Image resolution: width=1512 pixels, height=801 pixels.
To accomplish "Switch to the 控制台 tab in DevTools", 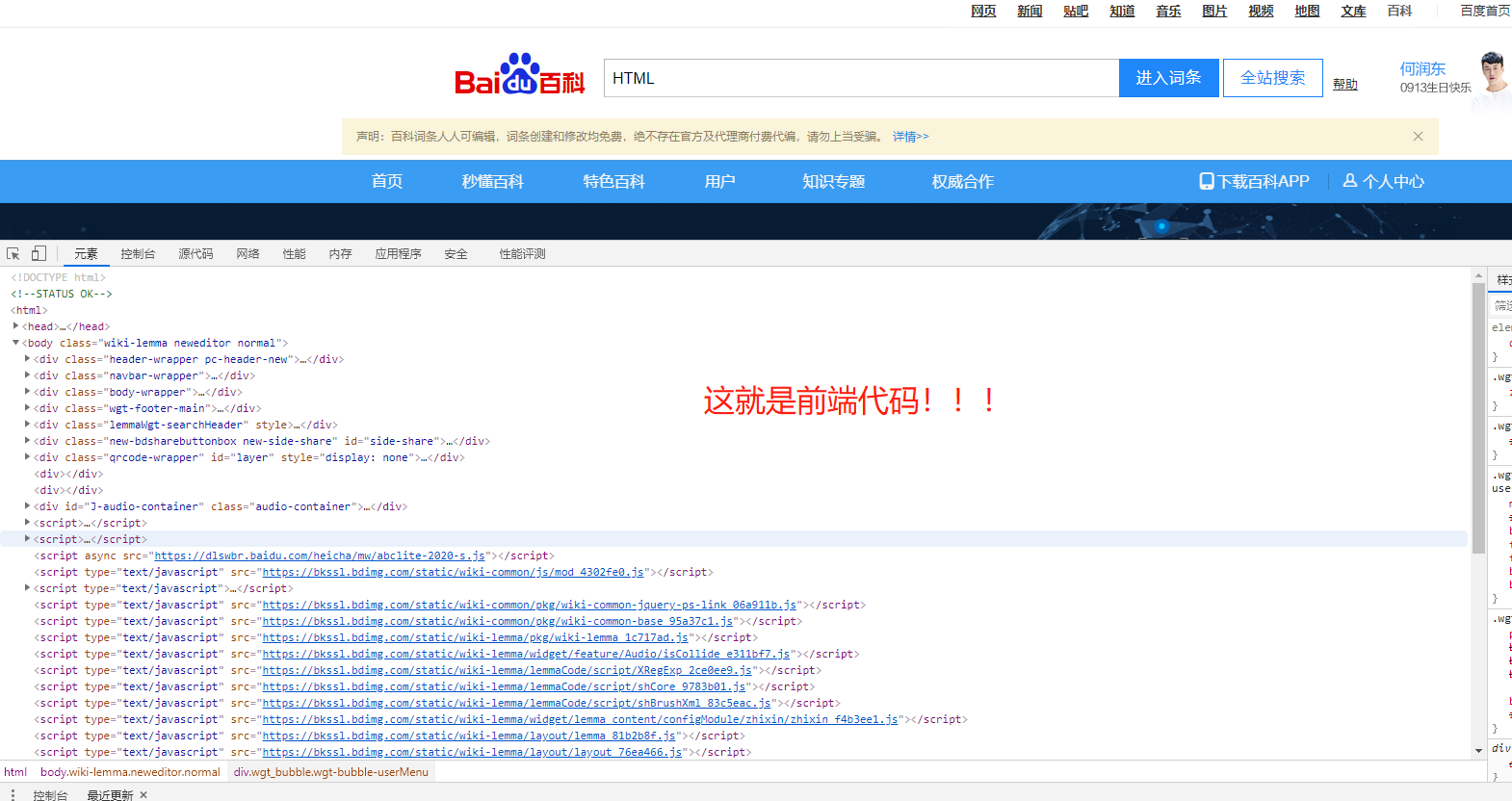I will 138,254.
